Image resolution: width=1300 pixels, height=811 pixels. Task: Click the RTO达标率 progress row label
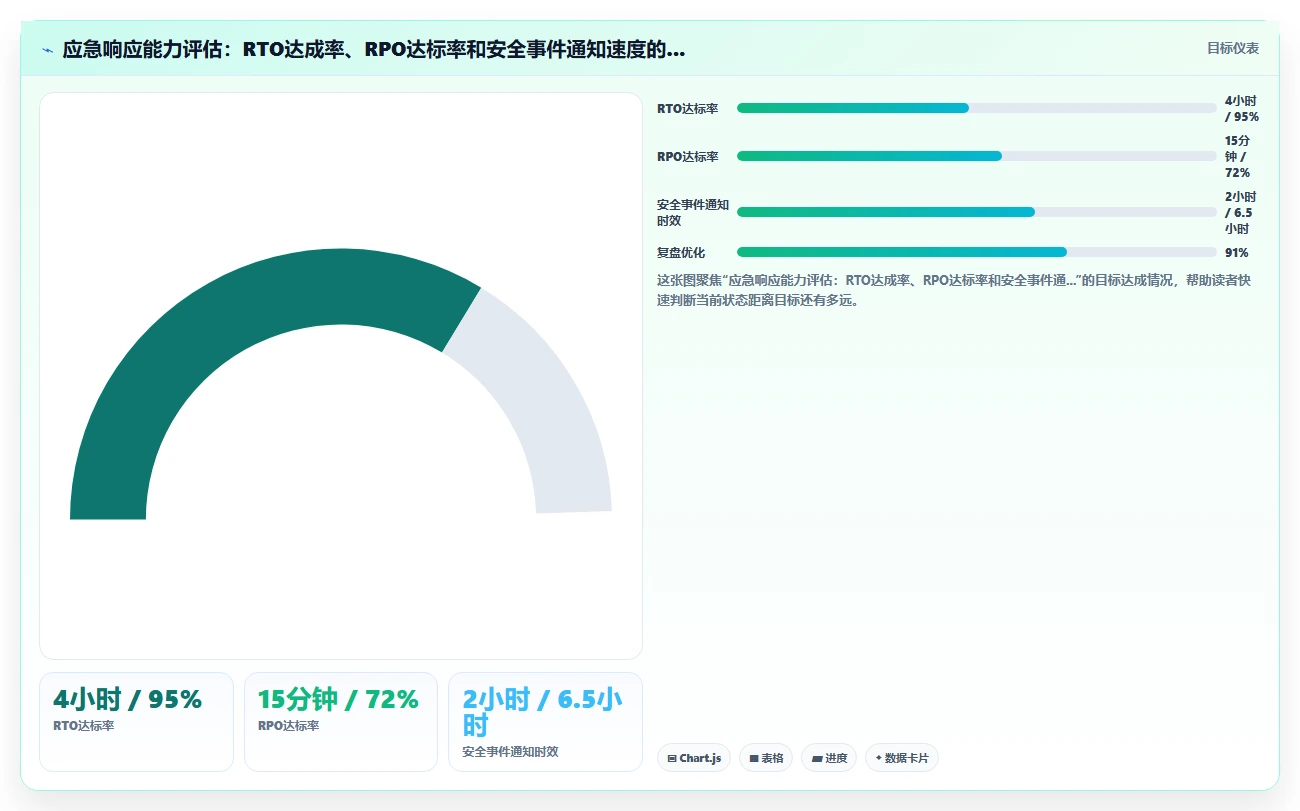point(688,108)
